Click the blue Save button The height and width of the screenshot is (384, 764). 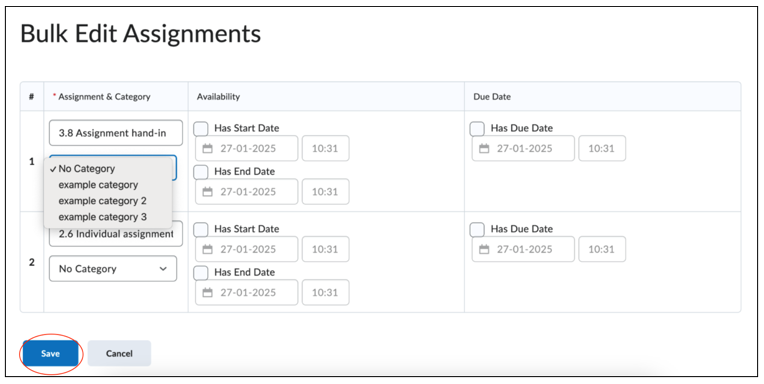tap(50, 353)
